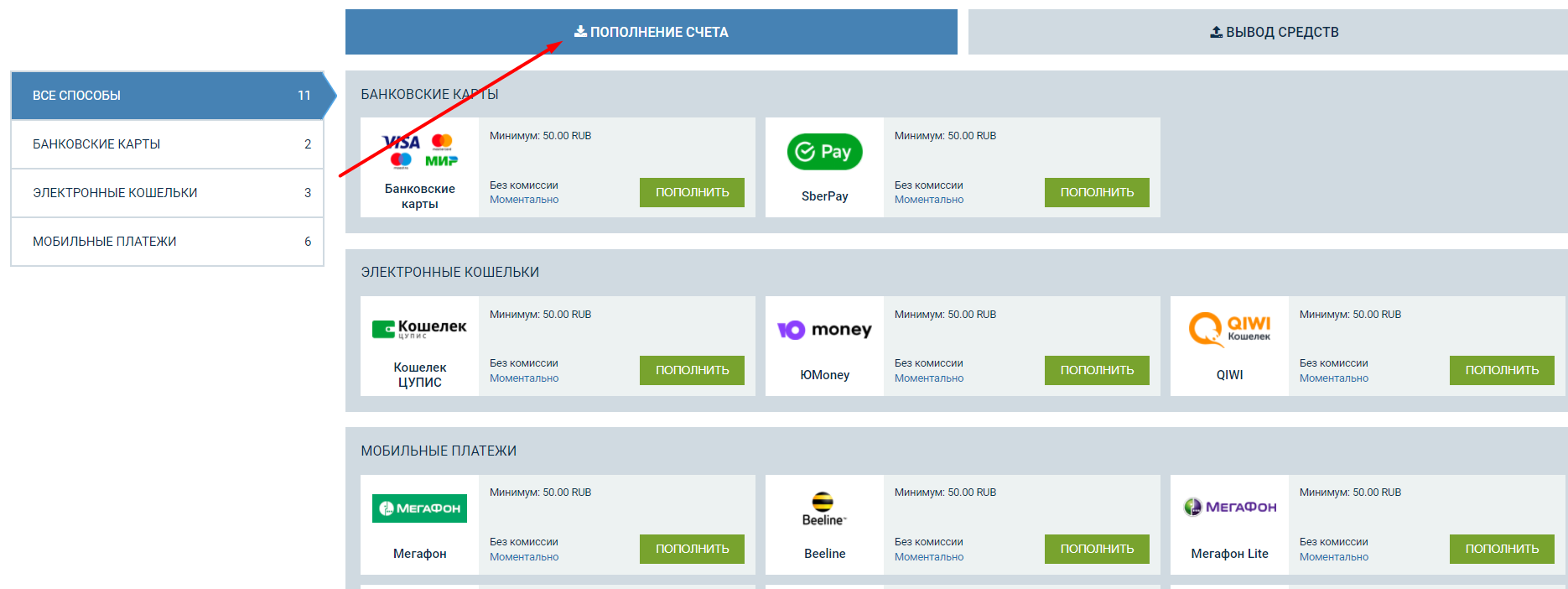Click the Мобильные платежи section heading
Viewport: 1568px width, 589px height.
click(439, 451)
